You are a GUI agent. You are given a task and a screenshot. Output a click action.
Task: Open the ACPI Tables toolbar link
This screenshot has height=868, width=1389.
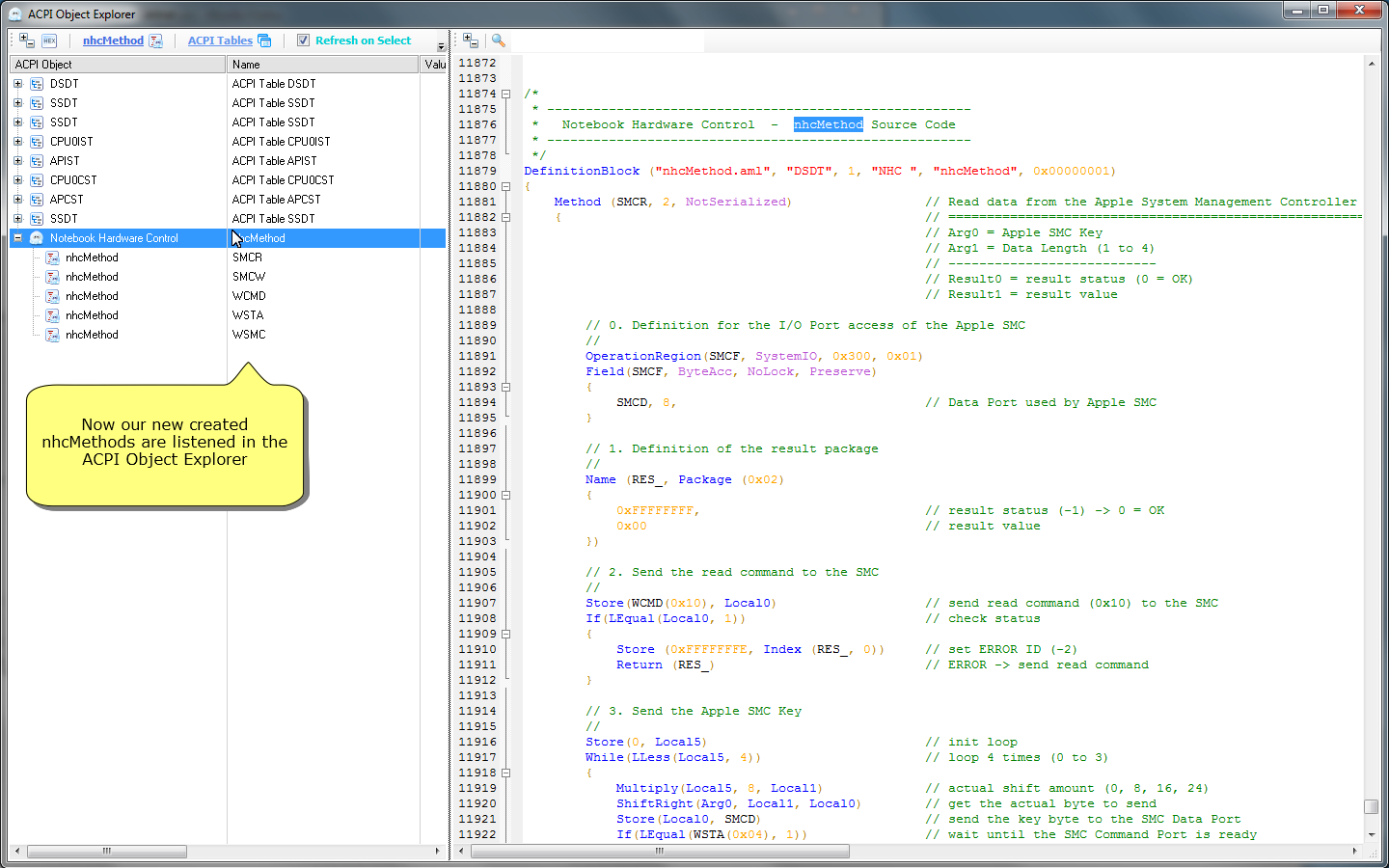point(220,41)
